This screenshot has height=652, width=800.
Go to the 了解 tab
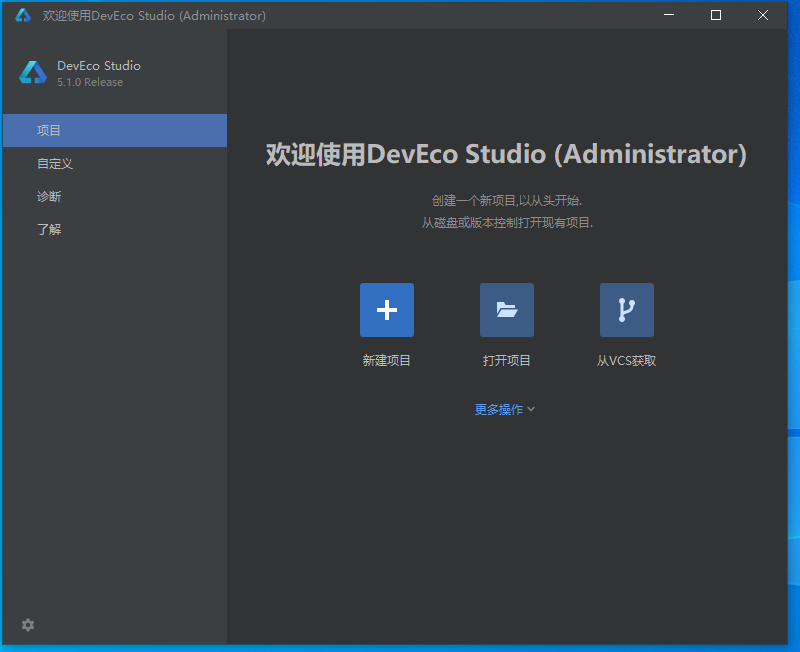49,230
